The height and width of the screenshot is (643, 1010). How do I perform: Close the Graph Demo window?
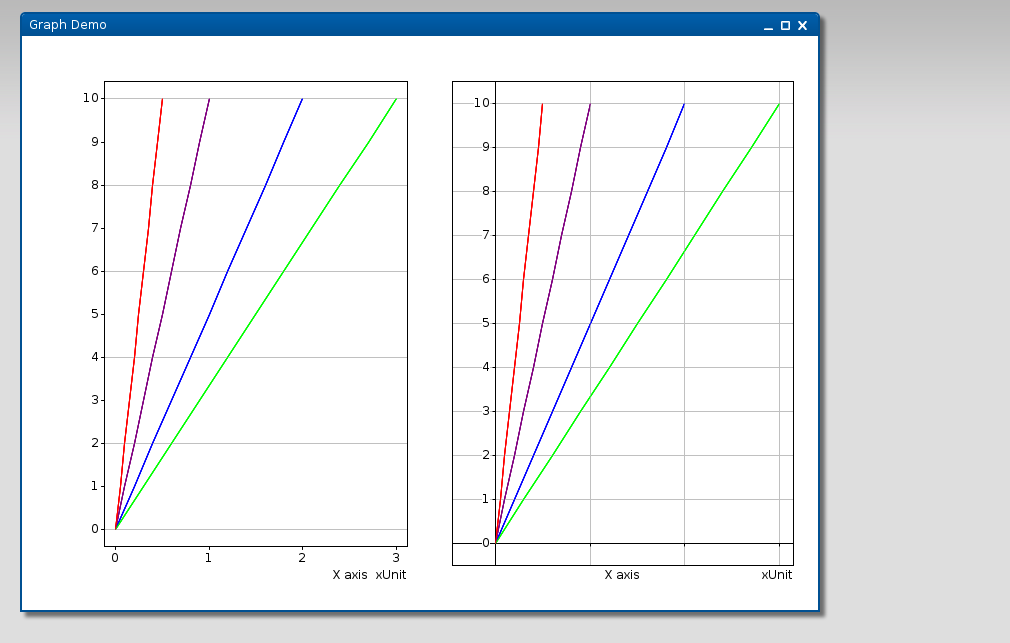[803, 26]
